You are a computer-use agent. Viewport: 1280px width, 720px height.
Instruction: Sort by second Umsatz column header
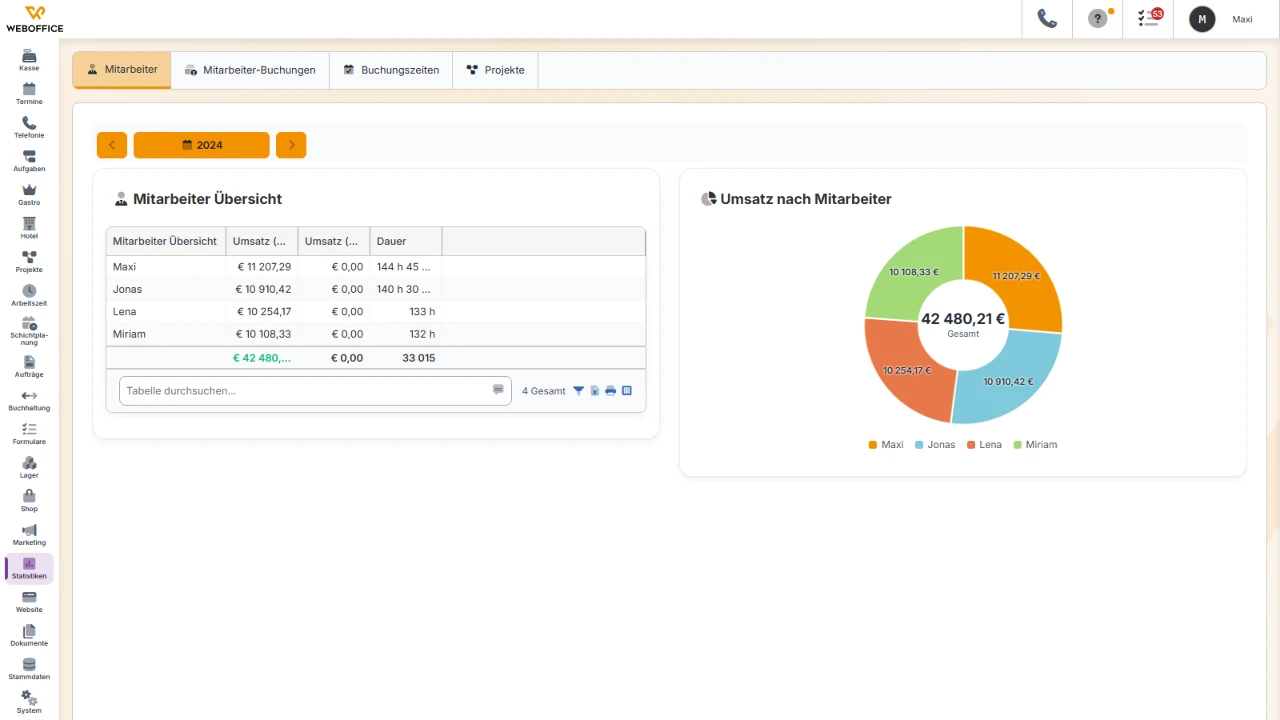(334, 241)
